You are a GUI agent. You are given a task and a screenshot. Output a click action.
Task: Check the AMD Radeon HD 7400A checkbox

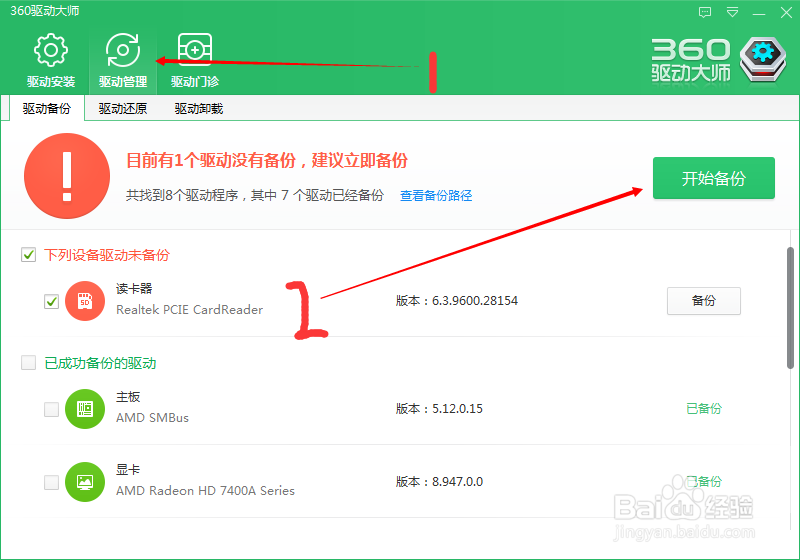tap(52, 482)
